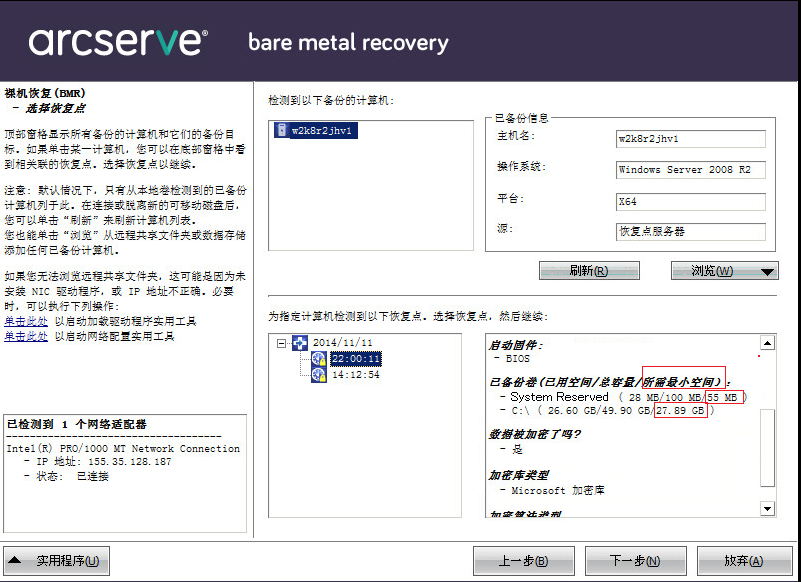
Task: Select the w2k8r2jhv1 computer icon
Action: click(281, 130)
